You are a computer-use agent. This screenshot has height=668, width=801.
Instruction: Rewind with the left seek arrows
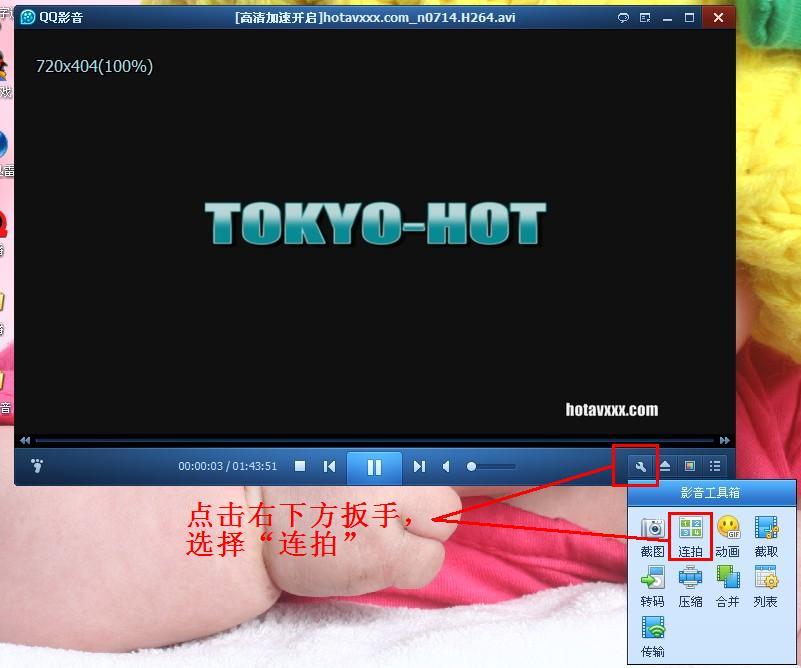[x=25, y=440]
